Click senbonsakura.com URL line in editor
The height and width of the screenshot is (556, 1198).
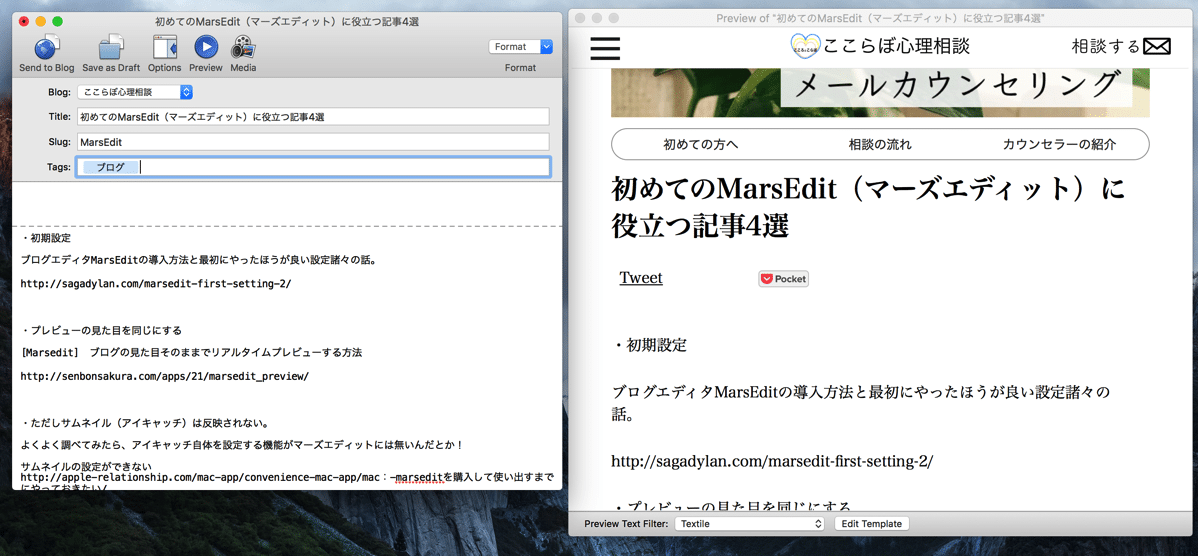[x=164, y=377]
